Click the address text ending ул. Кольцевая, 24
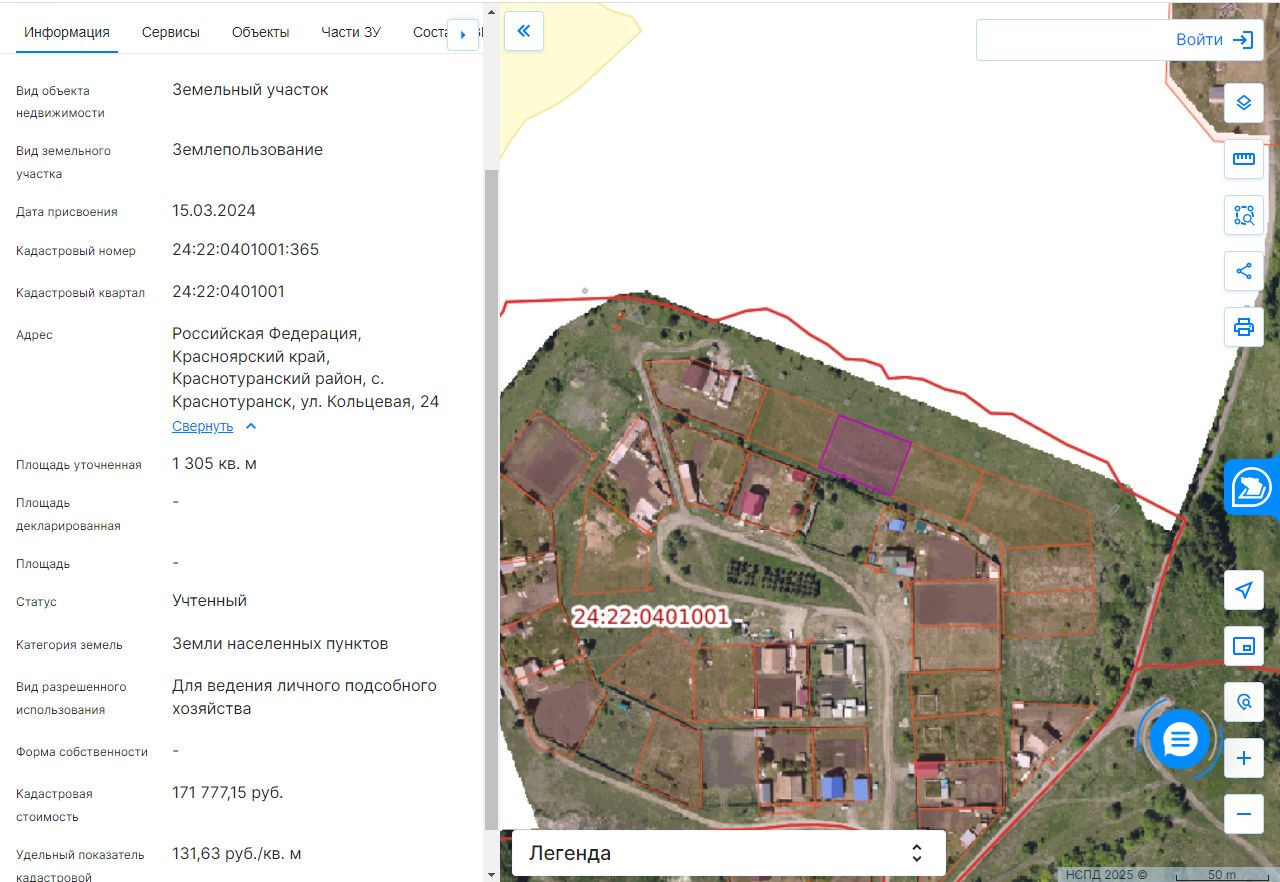1280x882 pixels. tap(306, 368)
